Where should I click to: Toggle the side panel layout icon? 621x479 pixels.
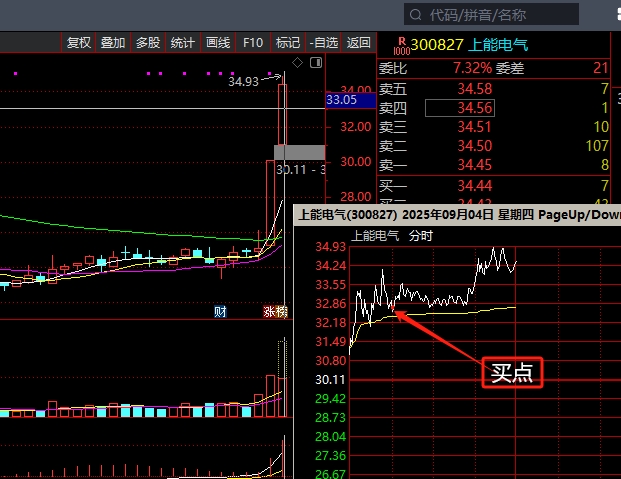[x=316, y=63]
